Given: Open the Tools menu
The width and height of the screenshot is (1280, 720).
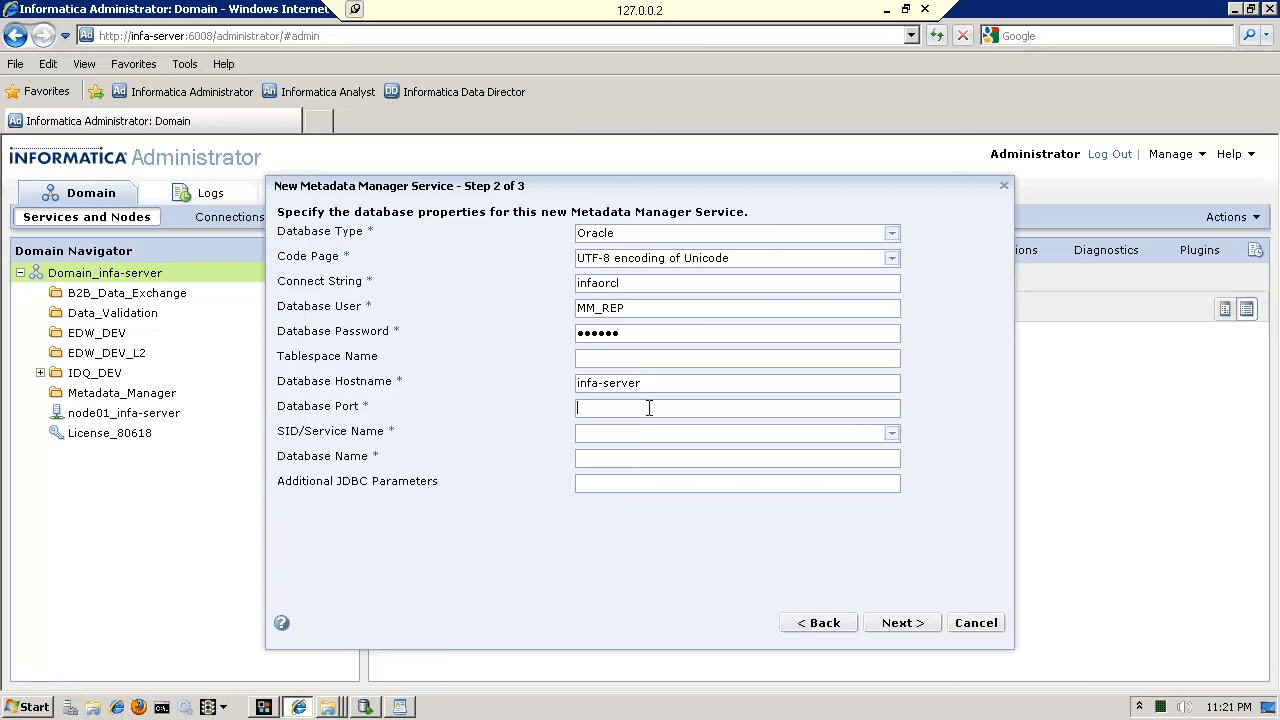Looking at the screenshot, I should pos(184,64).
